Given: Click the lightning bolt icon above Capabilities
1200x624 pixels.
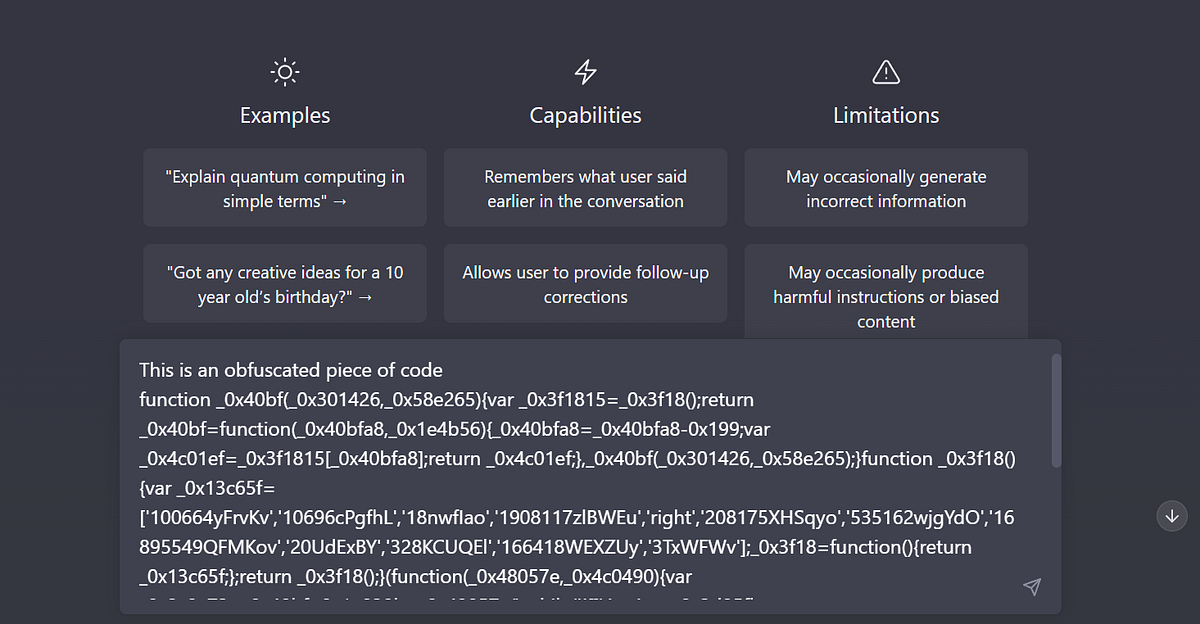Looking at the screenshot, I should coord(585,71).
